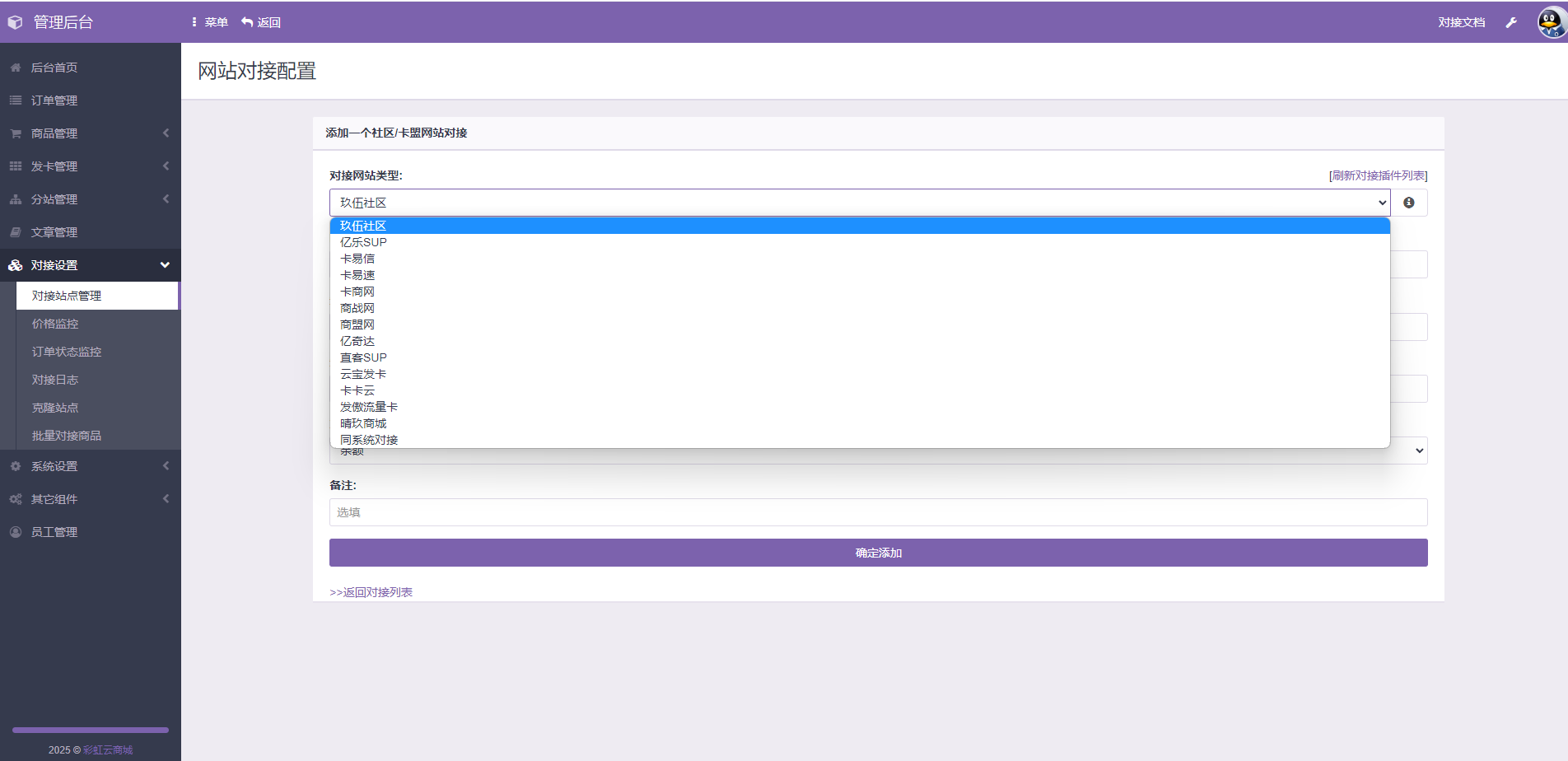Click the 文章管理 book icon
The image size is (1568, 761).
16,232
